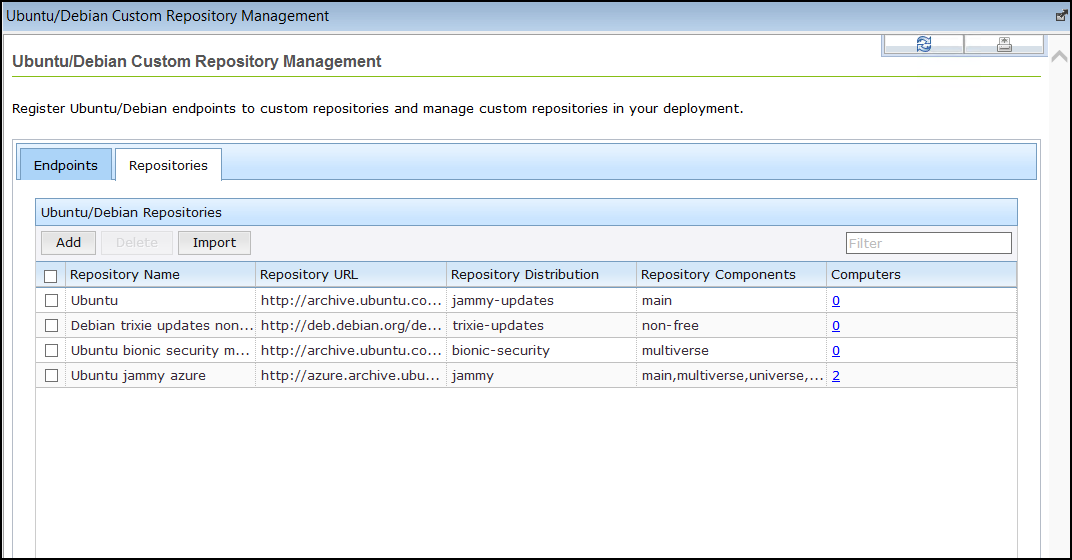Screen dimensions: 1072x560
Task: Click URL cell in the bionic-security row
Action: click(351, 350)
